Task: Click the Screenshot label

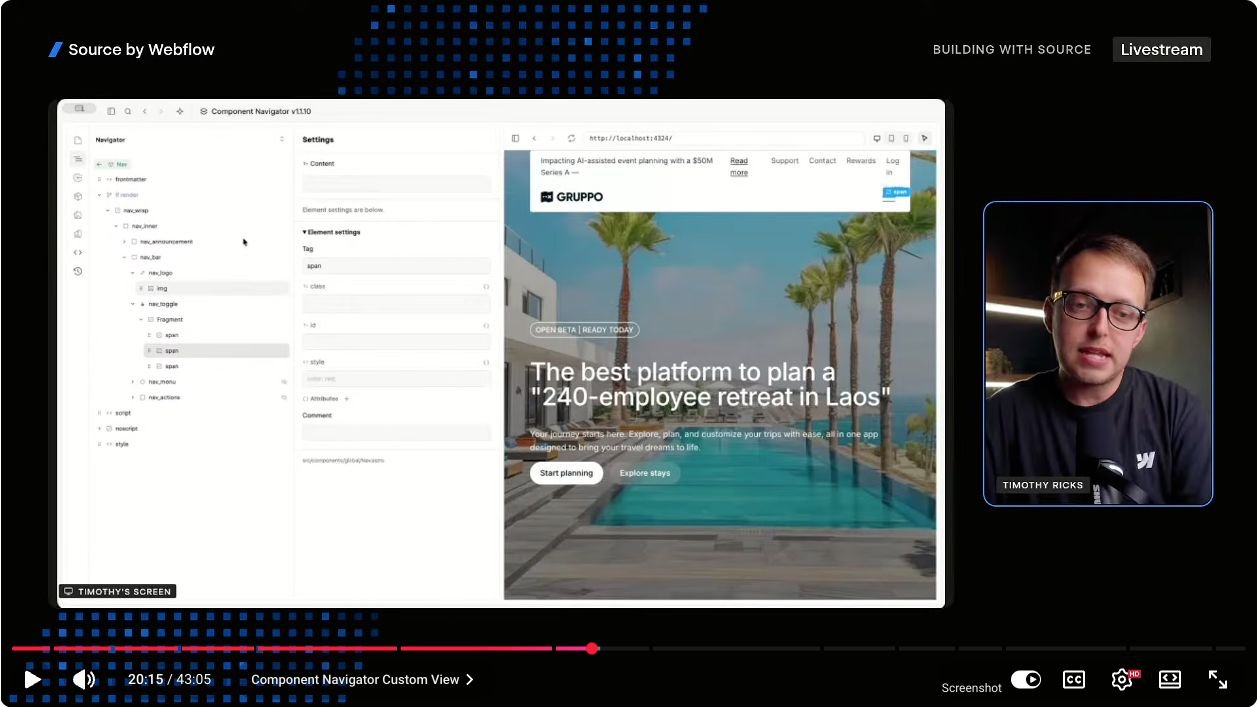Action: (971, 688)
